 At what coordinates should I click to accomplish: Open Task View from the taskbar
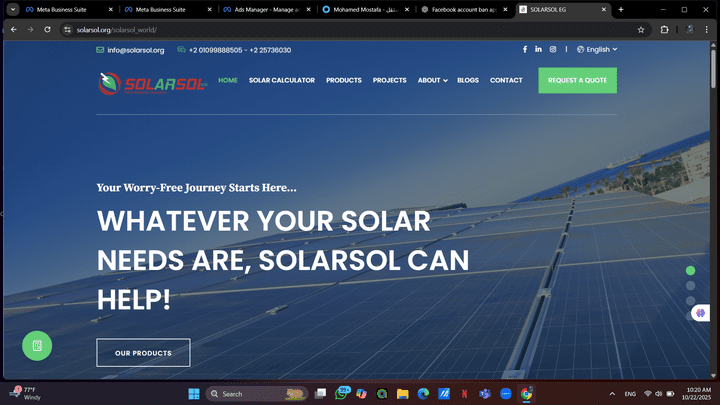[321, 394]
